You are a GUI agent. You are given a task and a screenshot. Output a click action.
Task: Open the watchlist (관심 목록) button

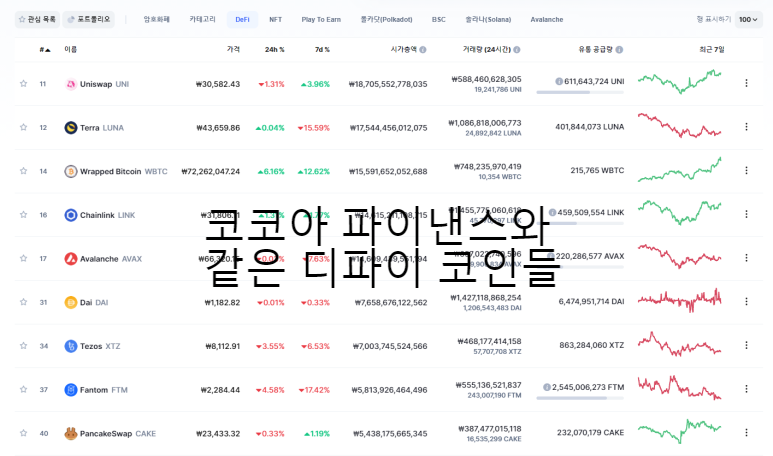tap(37, 20)
